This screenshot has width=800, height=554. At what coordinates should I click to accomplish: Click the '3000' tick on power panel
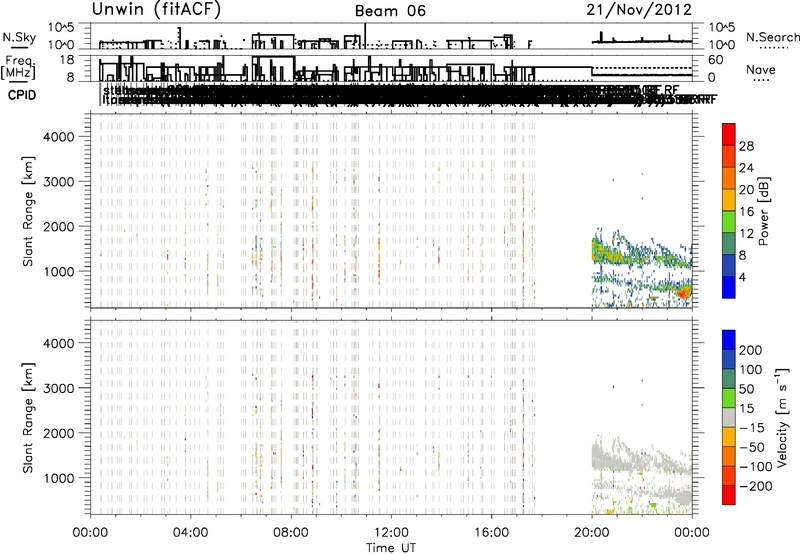coord(58,182)
